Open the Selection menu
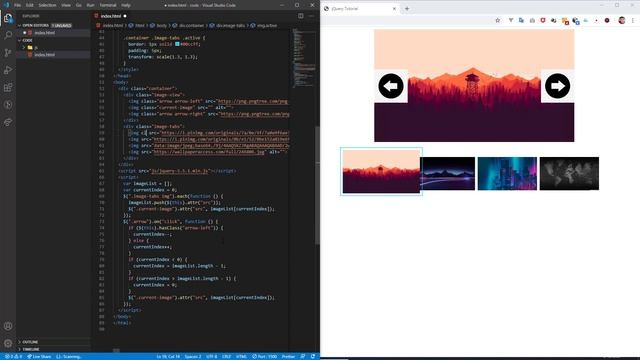Image resolution: width=640 pixels, height=360 pixels. [x=47, y=5]
